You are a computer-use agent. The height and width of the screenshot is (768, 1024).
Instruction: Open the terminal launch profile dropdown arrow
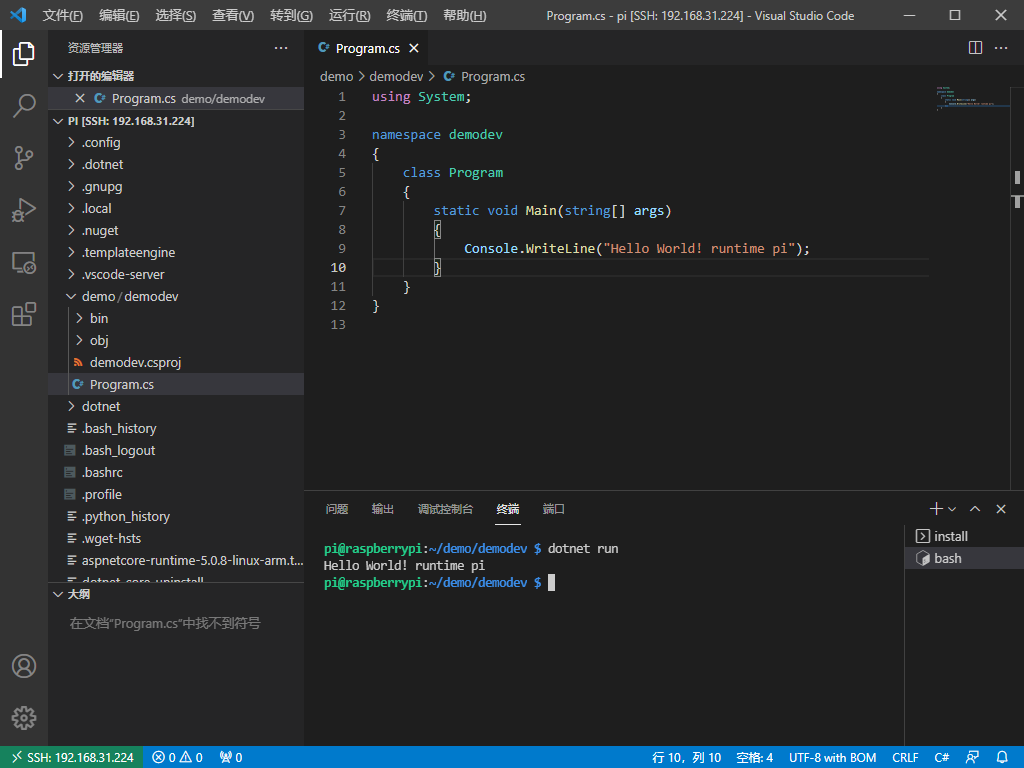coord(952,509)
